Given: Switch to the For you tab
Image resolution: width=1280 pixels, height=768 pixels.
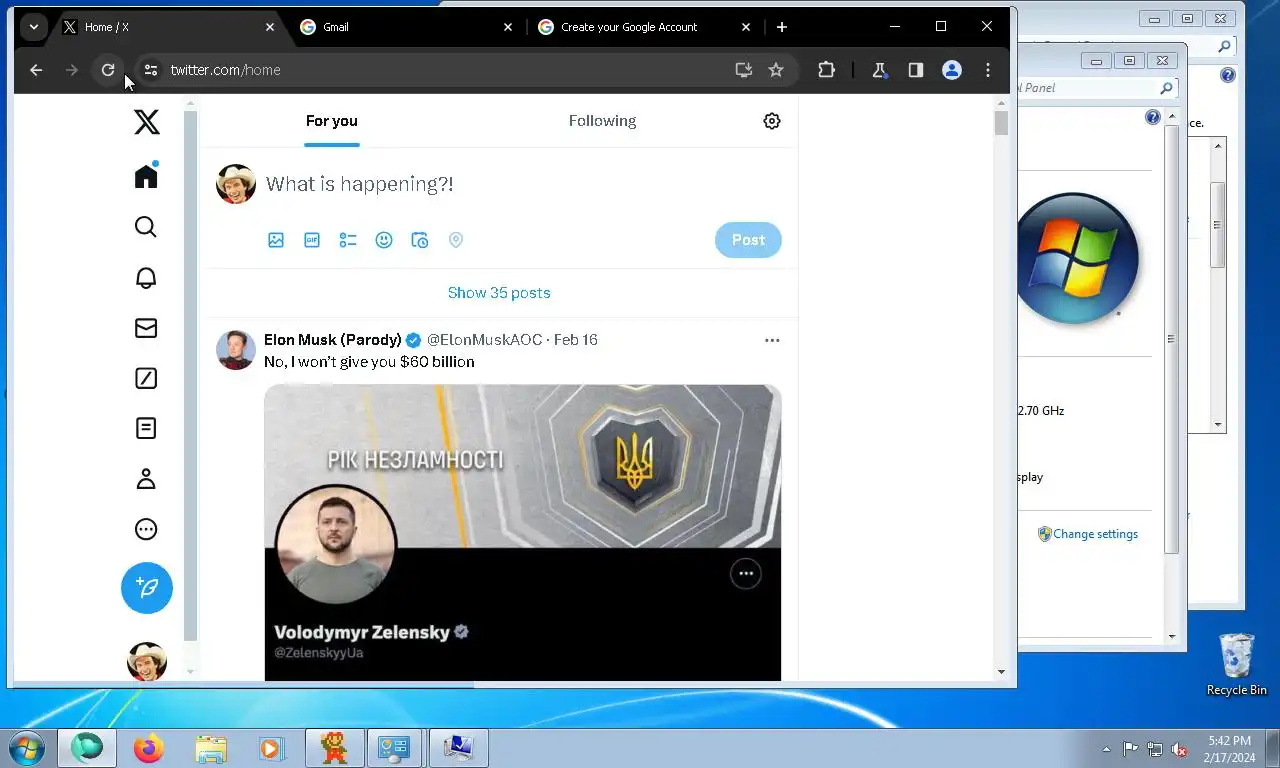Looking at the screenshot, I should (332, 121).
